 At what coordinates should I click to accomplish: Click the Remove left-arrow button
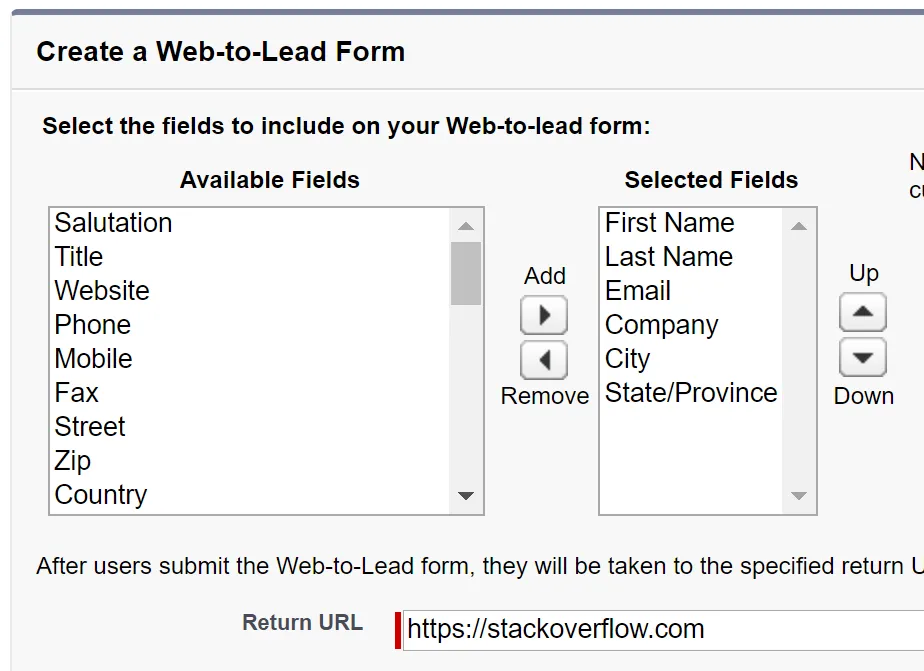point(544,360)
